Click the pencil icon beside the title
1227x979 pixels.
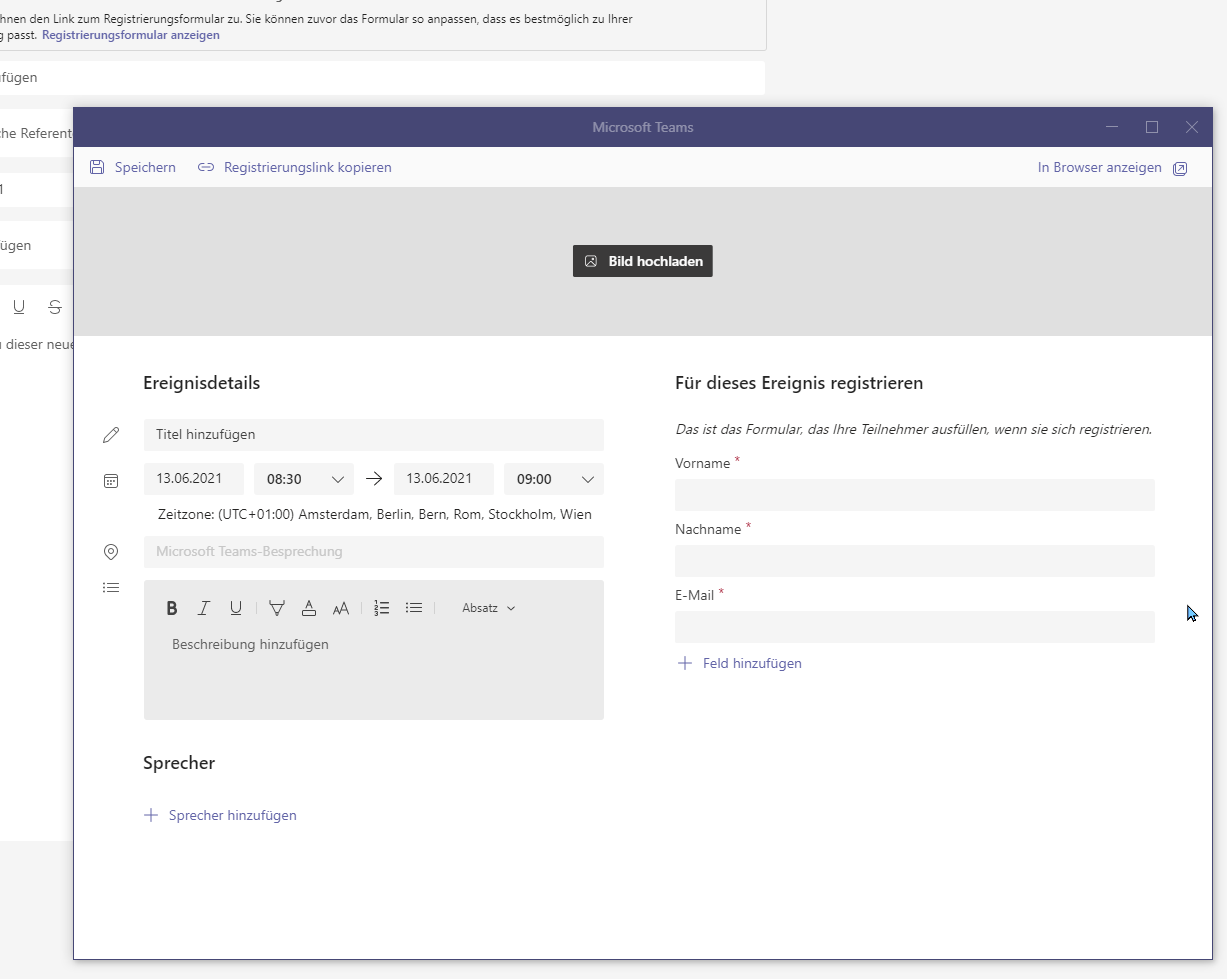coord(111,435)
